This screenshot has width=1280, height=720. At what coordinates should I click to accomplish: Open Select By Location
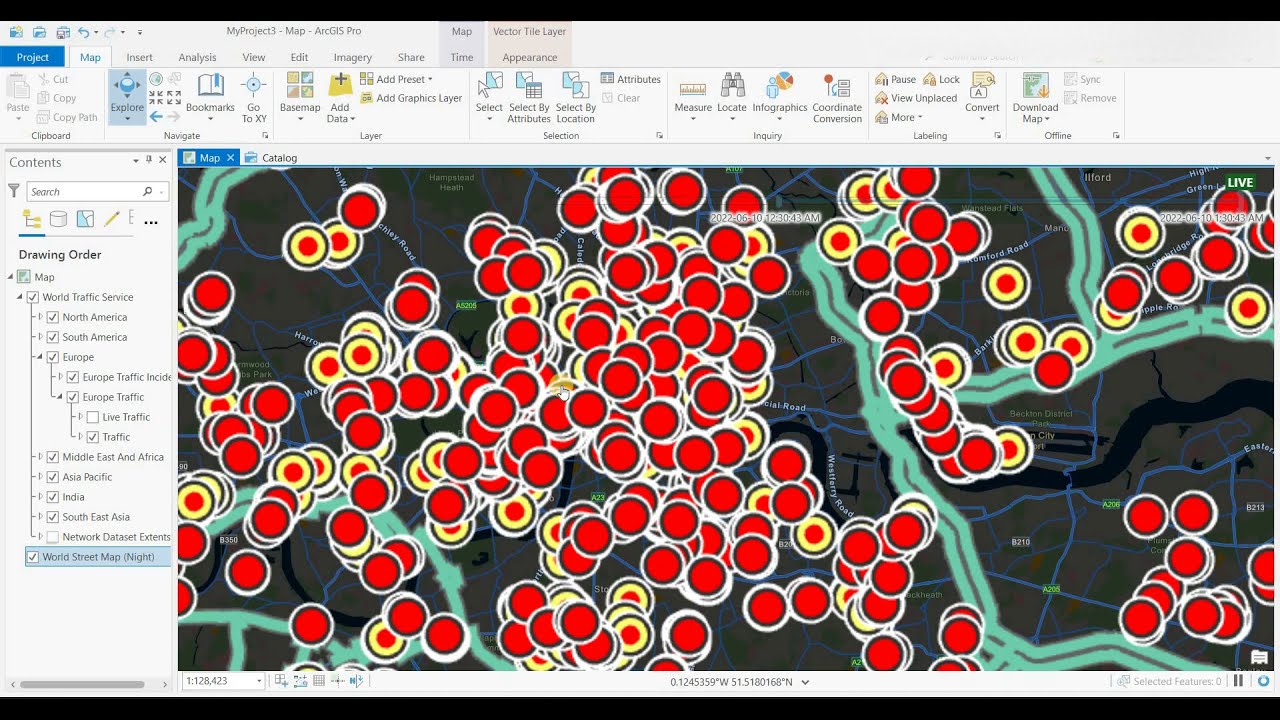pyautogui.click(x=576, y=96)
